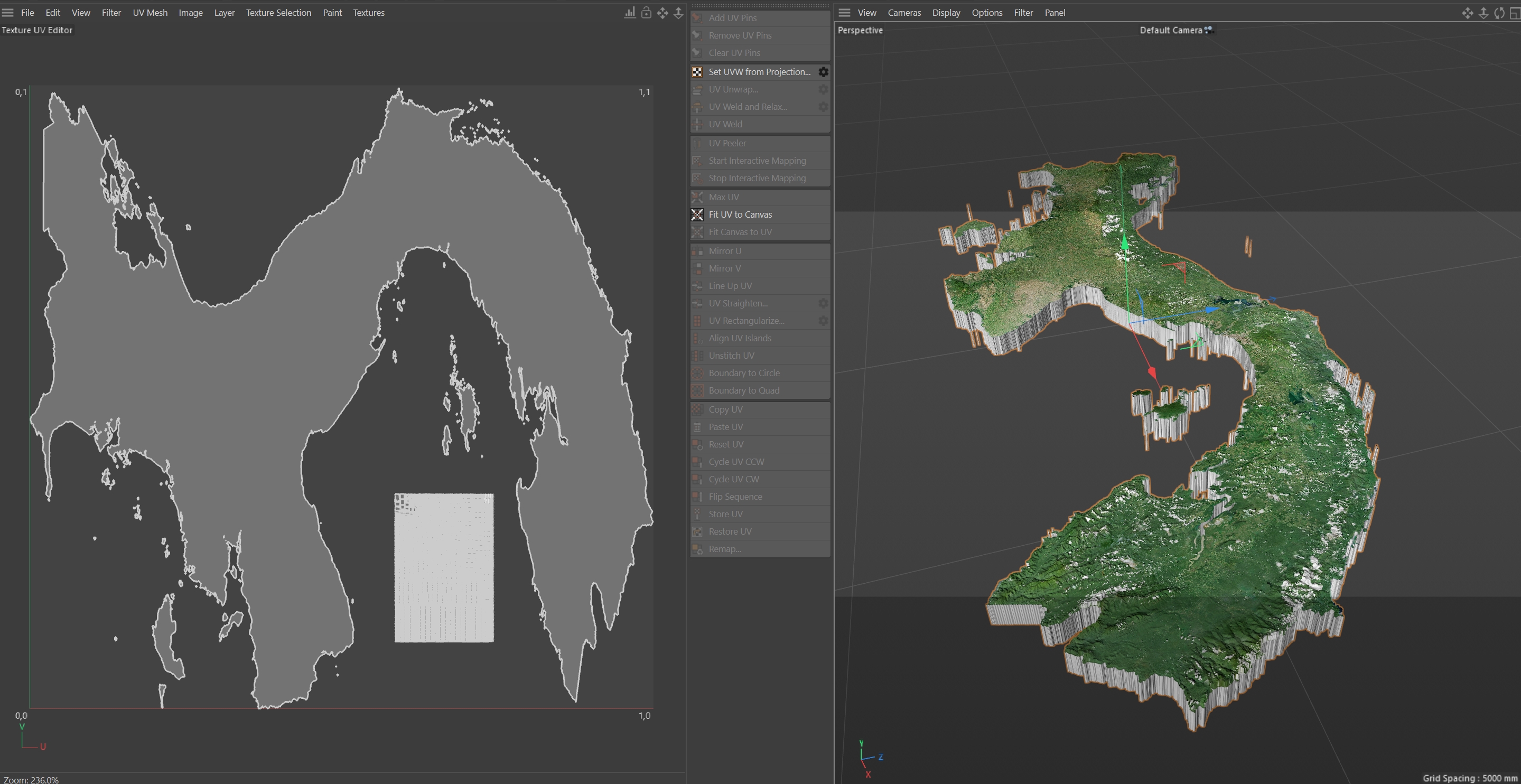Click the dotted grip handle above UV commands

tap(760, 5)
